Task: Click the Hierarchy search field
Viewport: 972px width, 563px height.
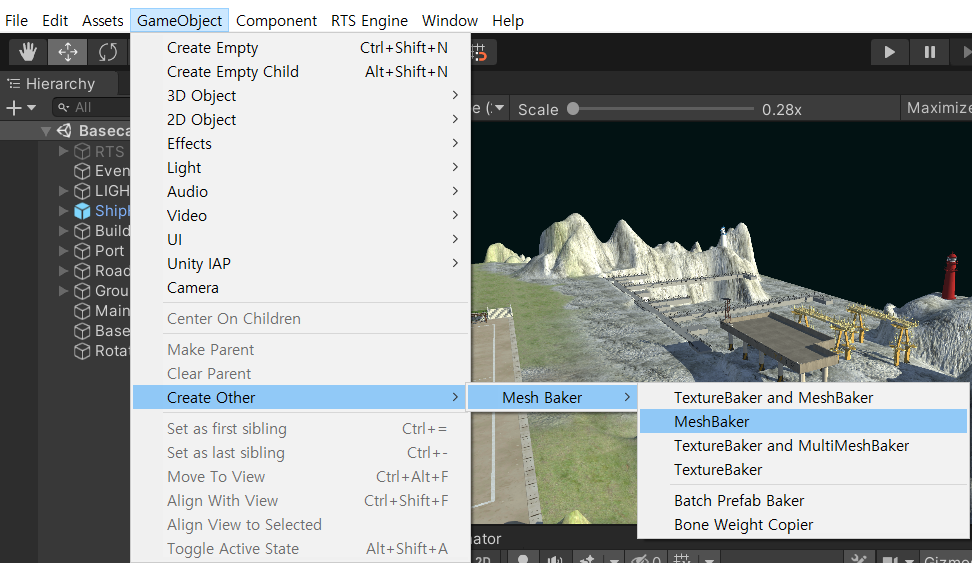Action: pyautogui.click(x=91, y=107)
